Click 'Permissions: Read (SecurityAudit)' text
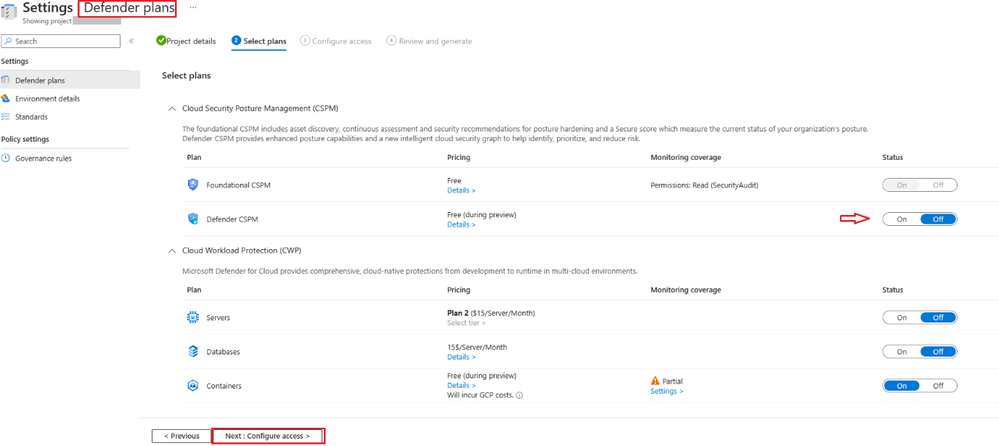 (705, 185)
